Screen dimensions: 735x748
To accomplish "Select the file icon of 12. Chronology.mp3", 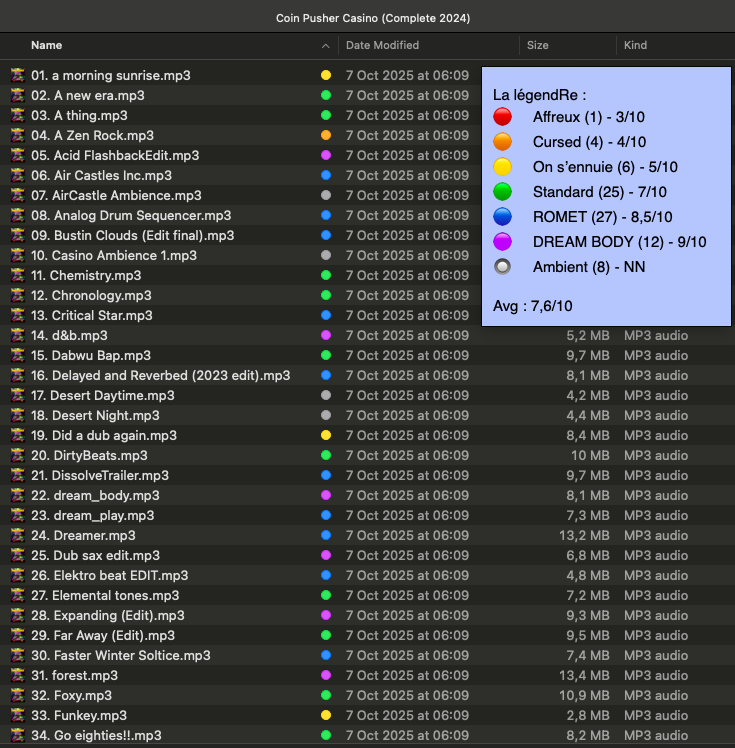I will tap(18, 295).
